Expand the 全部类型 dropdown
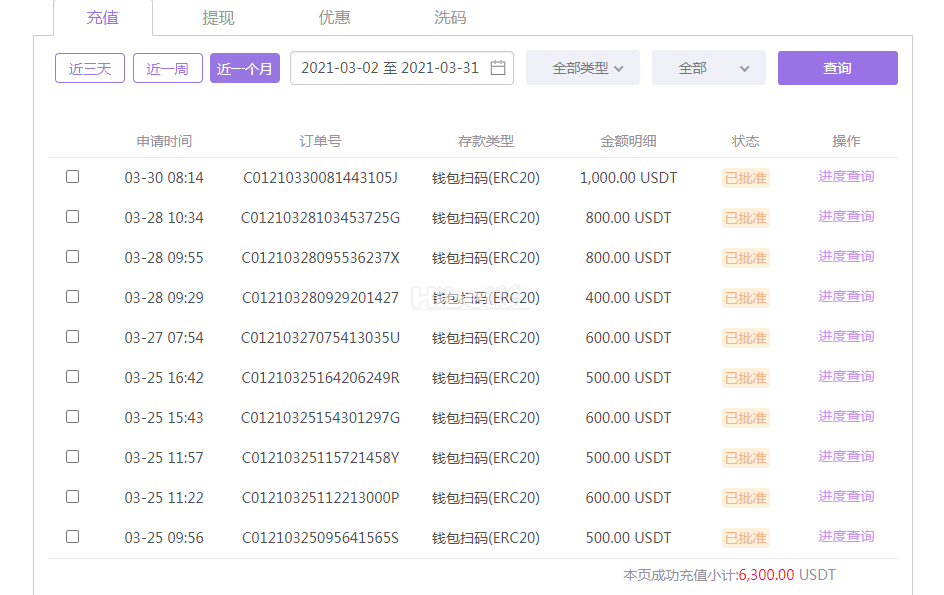This screenshot has height=595, width=944. tap(582, 68)
